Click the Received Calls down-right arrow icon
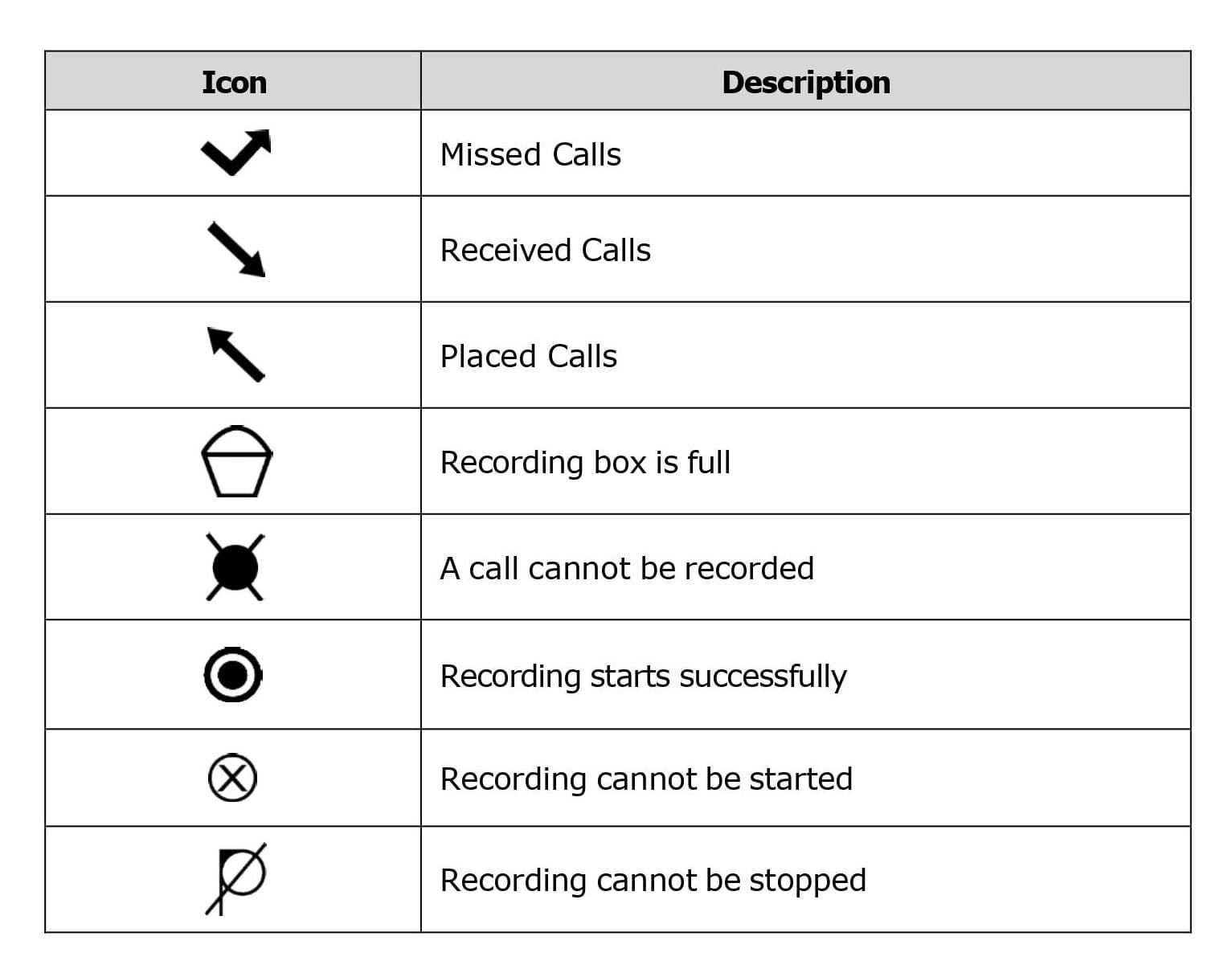This screenshot has width=1232, height=965. click(235, 249)
